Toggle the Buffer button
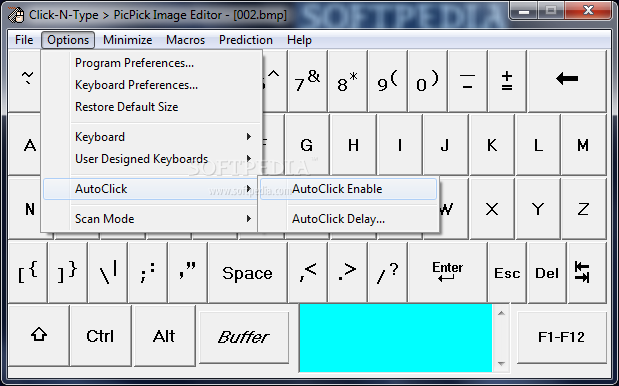Screen dimensions: 619x386 [x=244, y=337]
